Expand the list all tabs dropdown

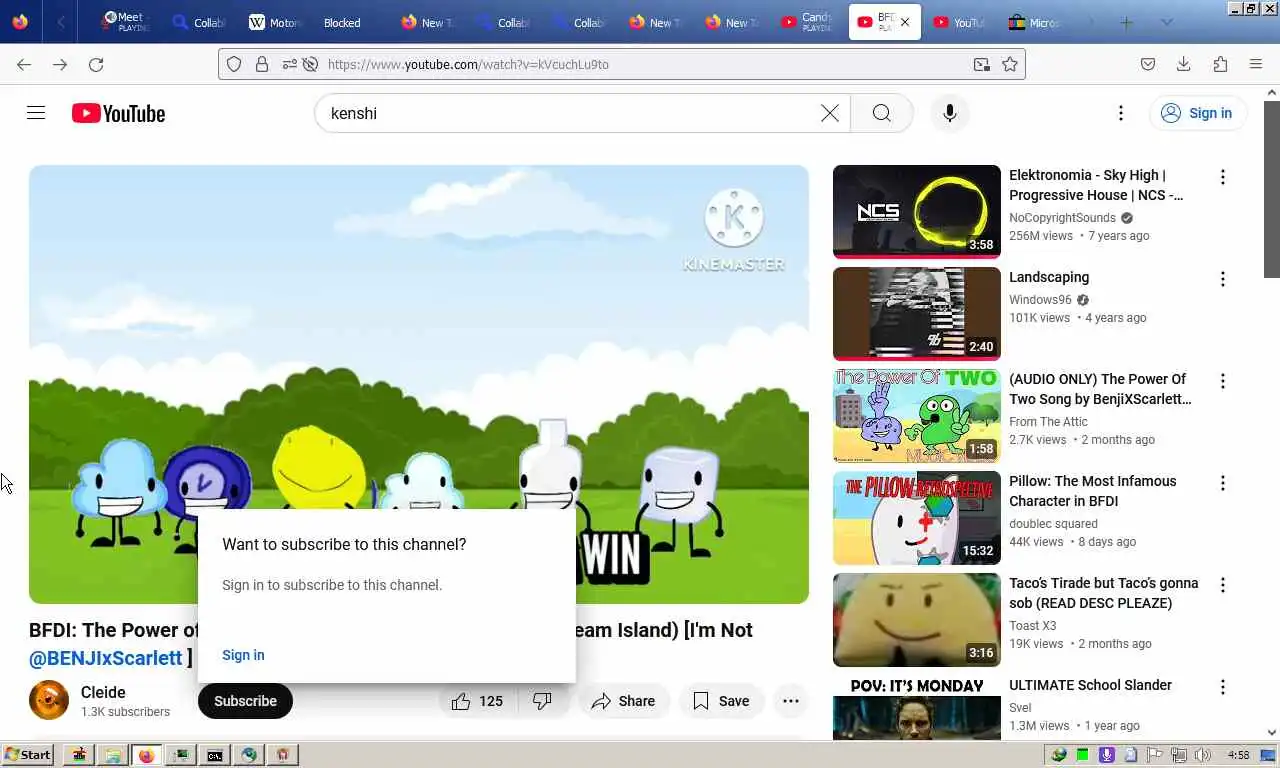pyautogui.click(x=1166, y=22)
